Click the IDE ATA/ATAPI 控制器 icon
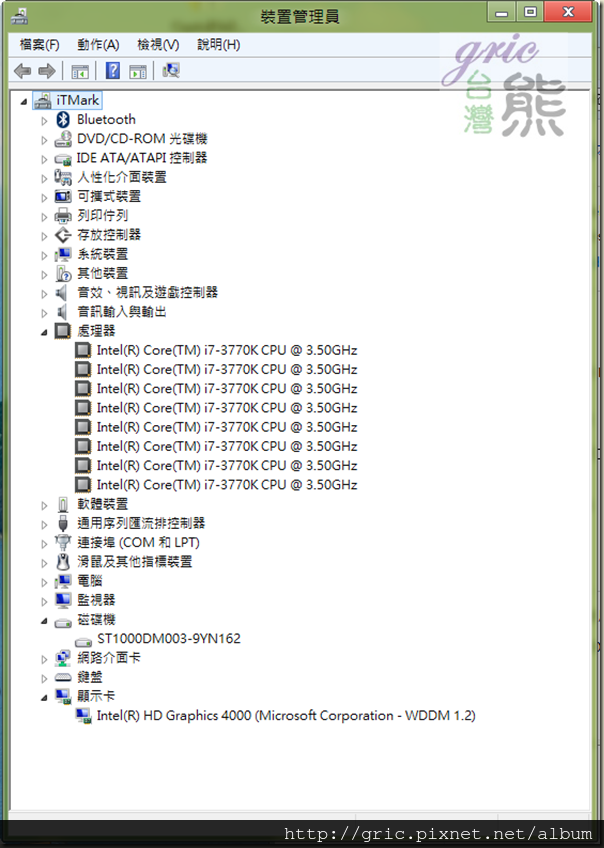Screen dimensions: 604x848 pyautogui.click(x=63, y=158)
